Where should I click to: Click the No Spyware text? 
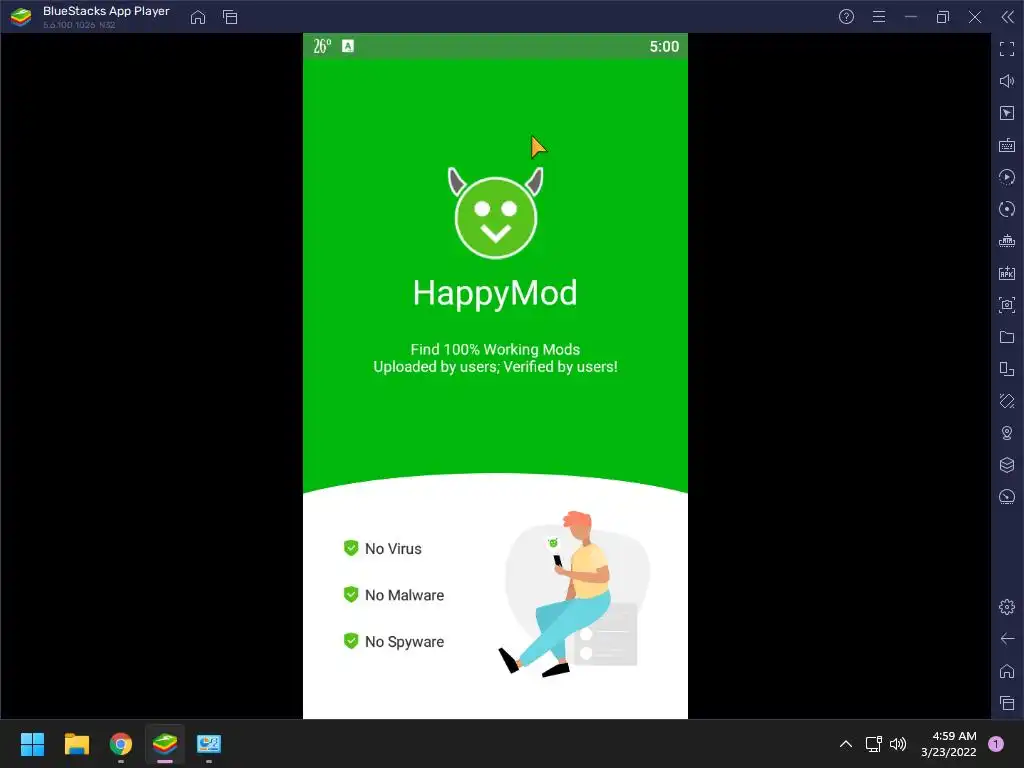click(x=404, y=642)
